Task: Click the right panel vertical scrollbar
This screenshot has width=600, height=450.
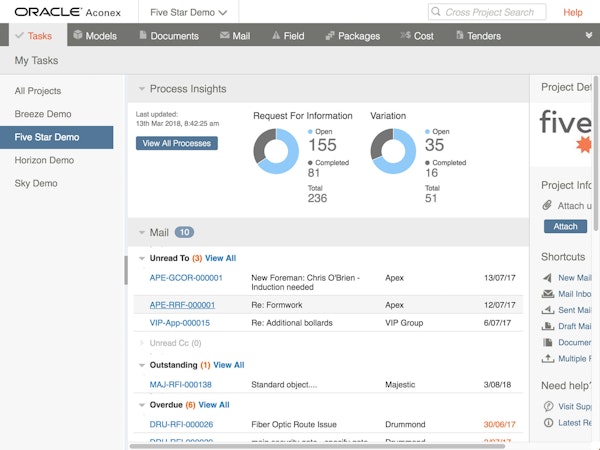Action: (x=596, y=153)
